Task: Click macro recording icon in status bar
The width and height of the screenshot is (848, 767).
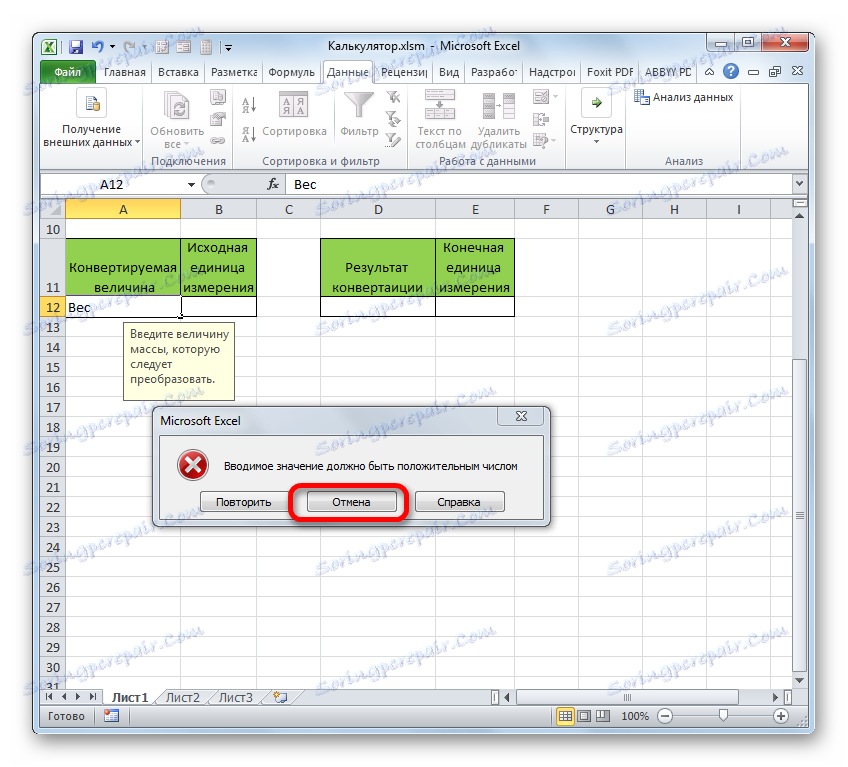Action: [111, 716]
